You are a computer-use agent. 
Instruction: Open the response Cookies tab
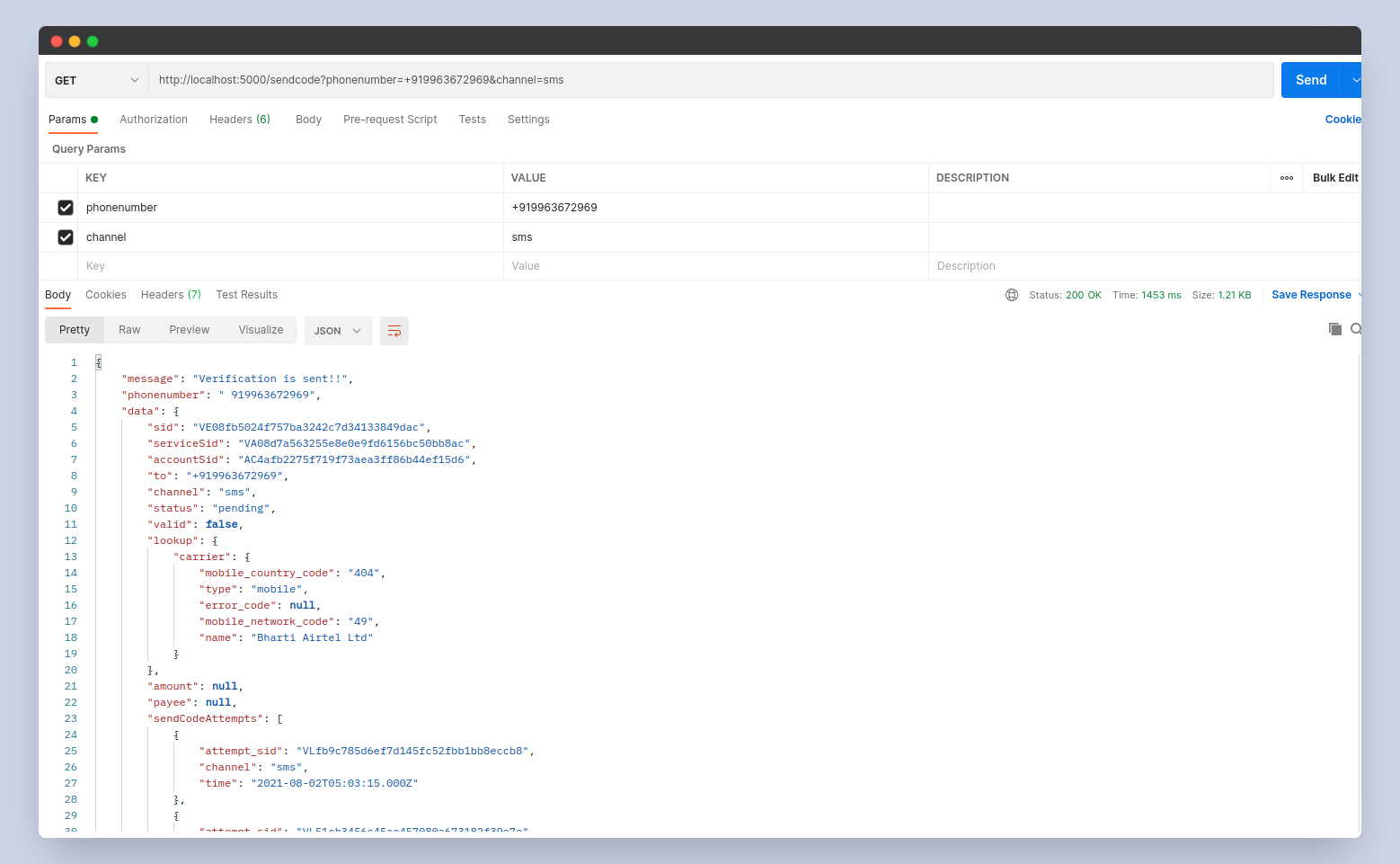tap(106, 295)
